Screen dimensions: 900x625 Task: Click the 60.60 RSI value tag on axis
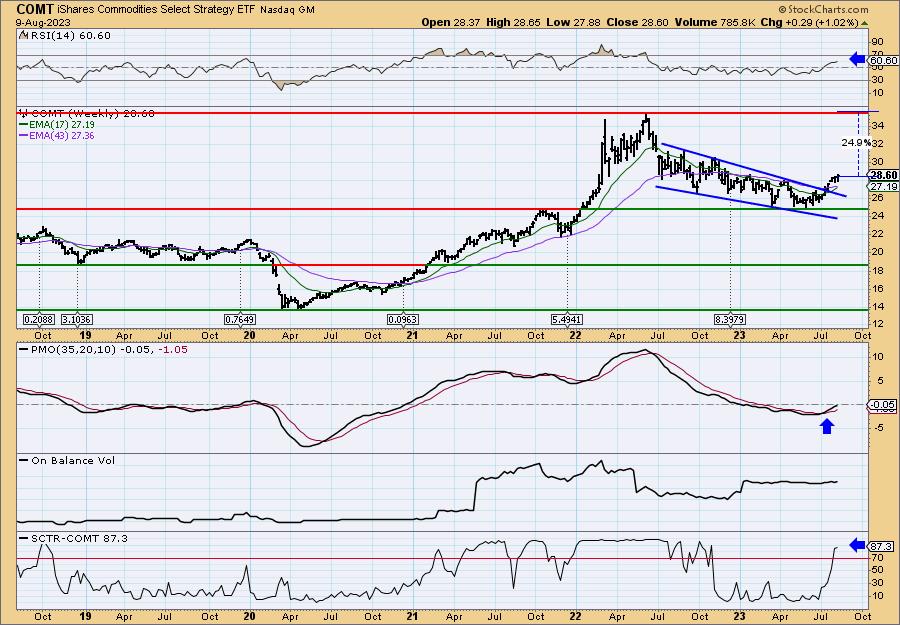pos(883,60)
